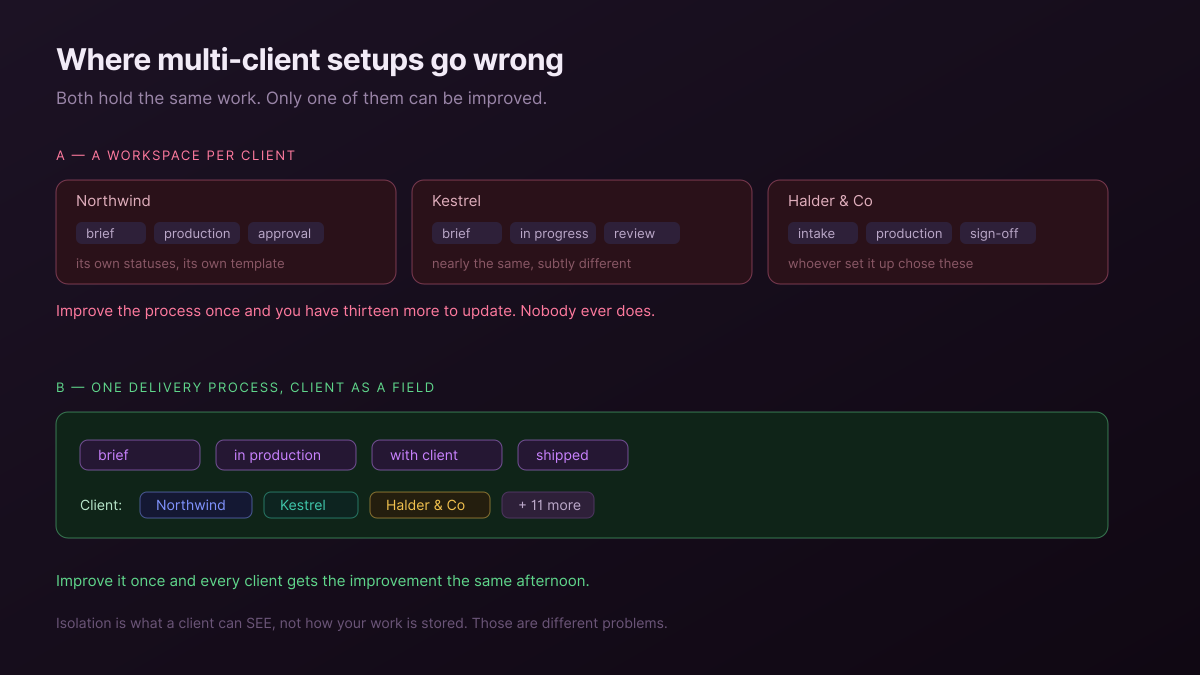Select the blue Northwind client tag
This screenshot has width=1200, height=675.
pyautogui.click(x=196, y=505)
